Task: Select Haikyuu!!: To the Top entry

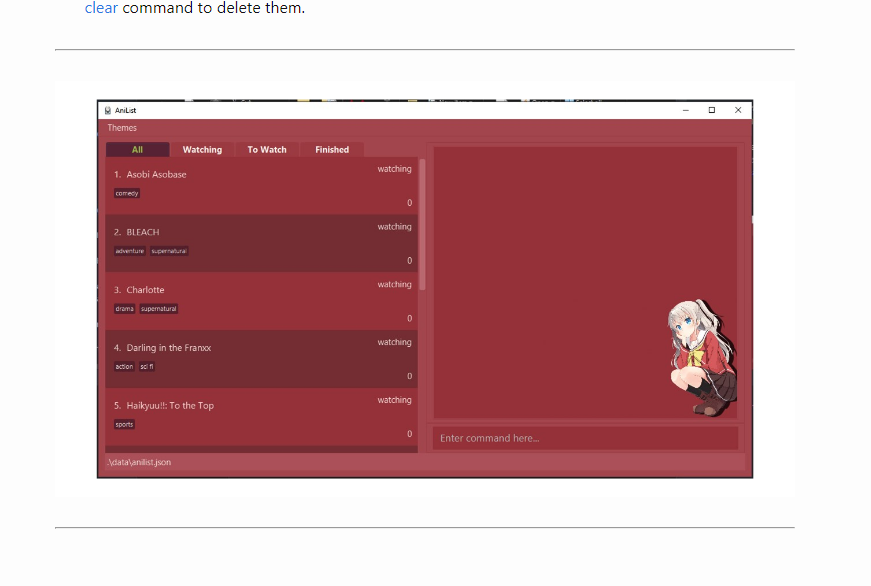Action: click(261, 417)
